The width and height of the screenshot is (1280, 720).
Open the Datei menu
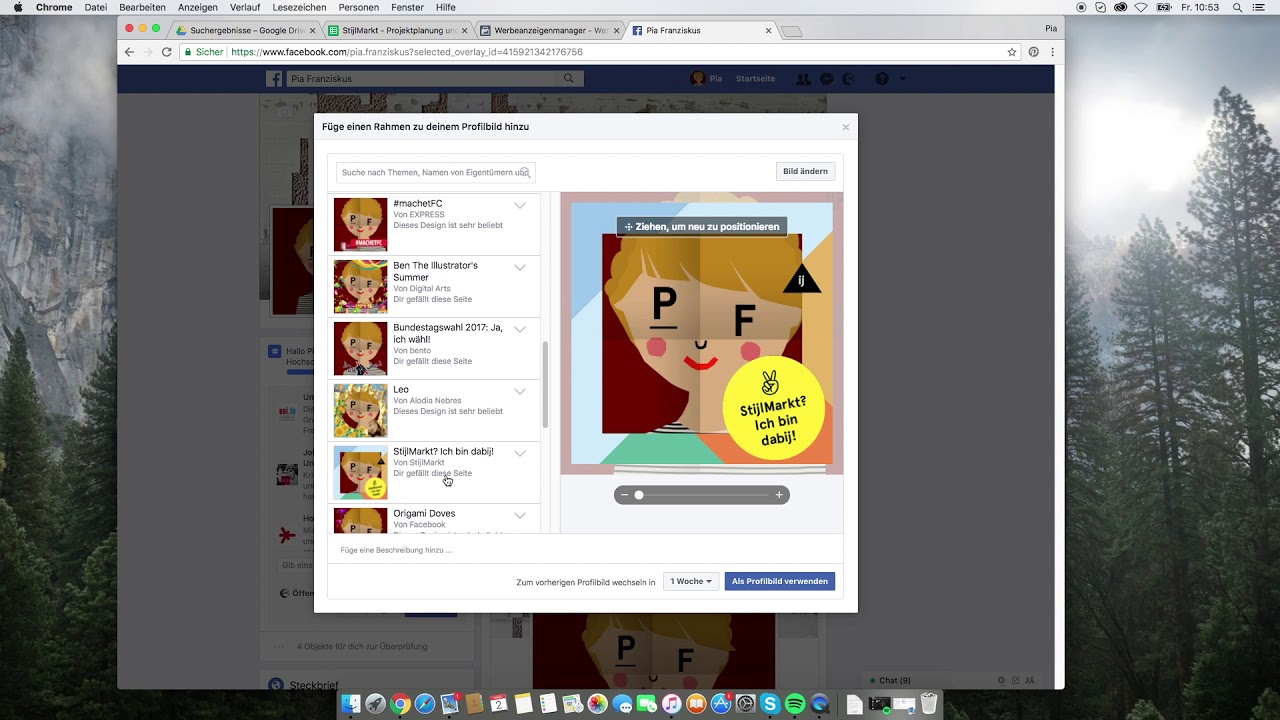96,7
